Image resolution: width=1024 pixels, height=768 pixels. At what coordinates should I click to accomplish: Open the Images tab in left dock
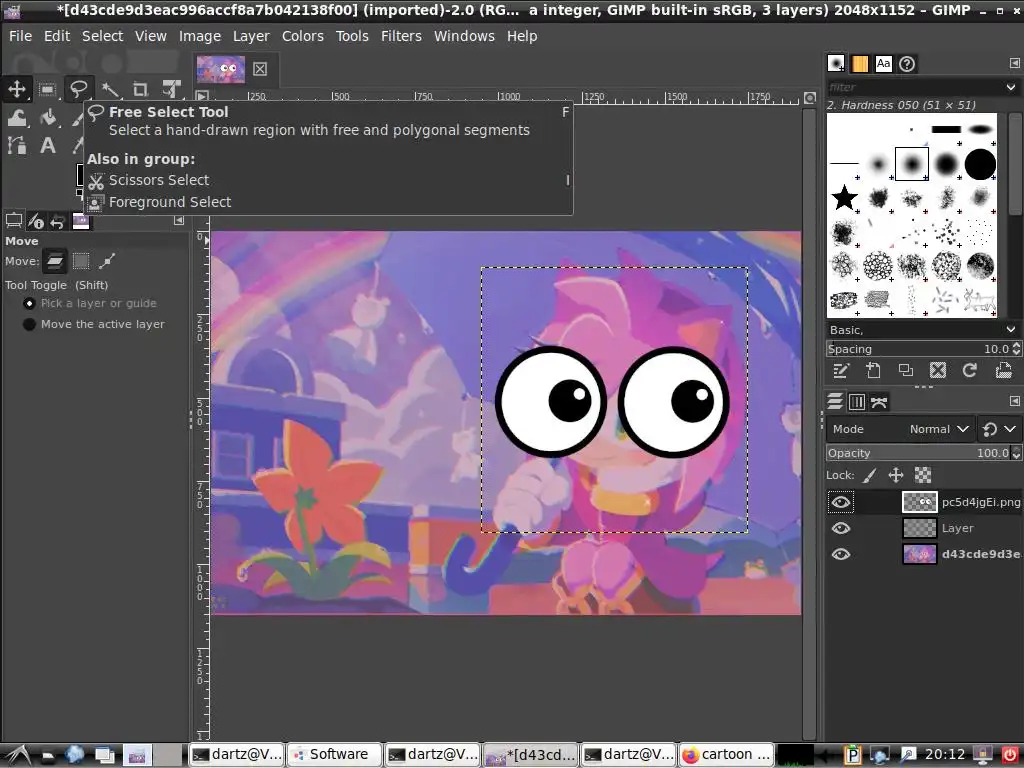(x=81, y=221)
